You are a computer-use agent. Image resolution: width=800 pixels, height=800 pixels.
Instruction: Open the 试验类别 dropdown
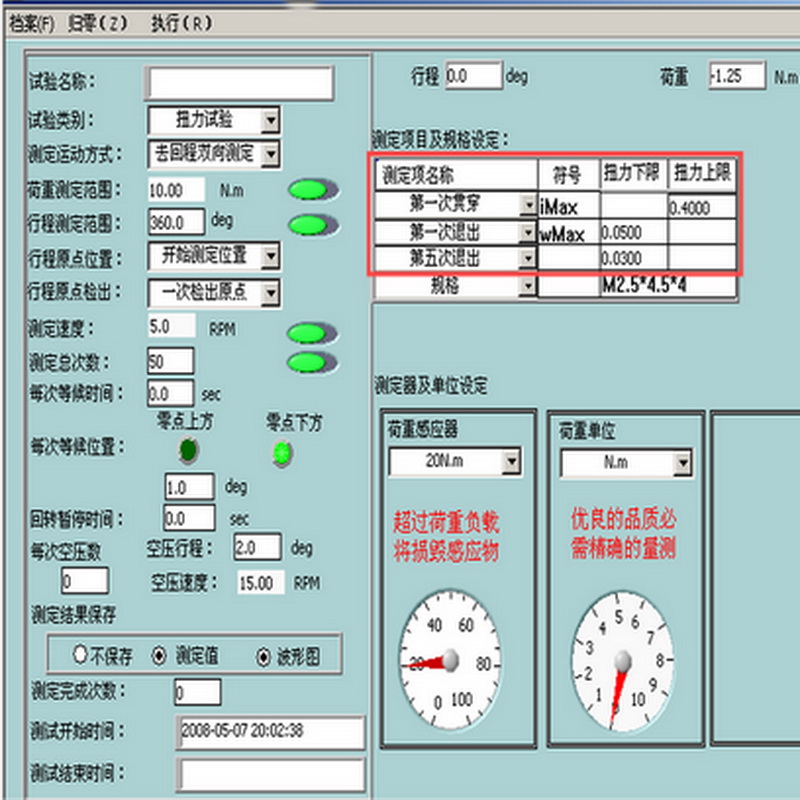tap(270, 121)
